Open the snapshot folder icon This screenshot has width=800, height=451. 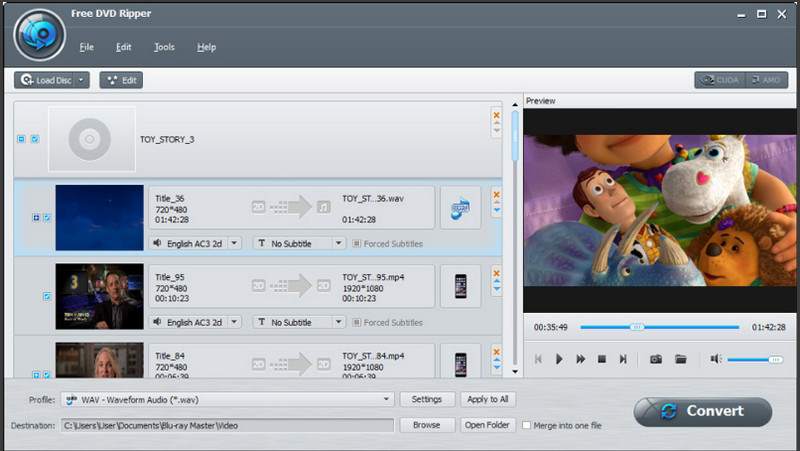pos(680,359)
